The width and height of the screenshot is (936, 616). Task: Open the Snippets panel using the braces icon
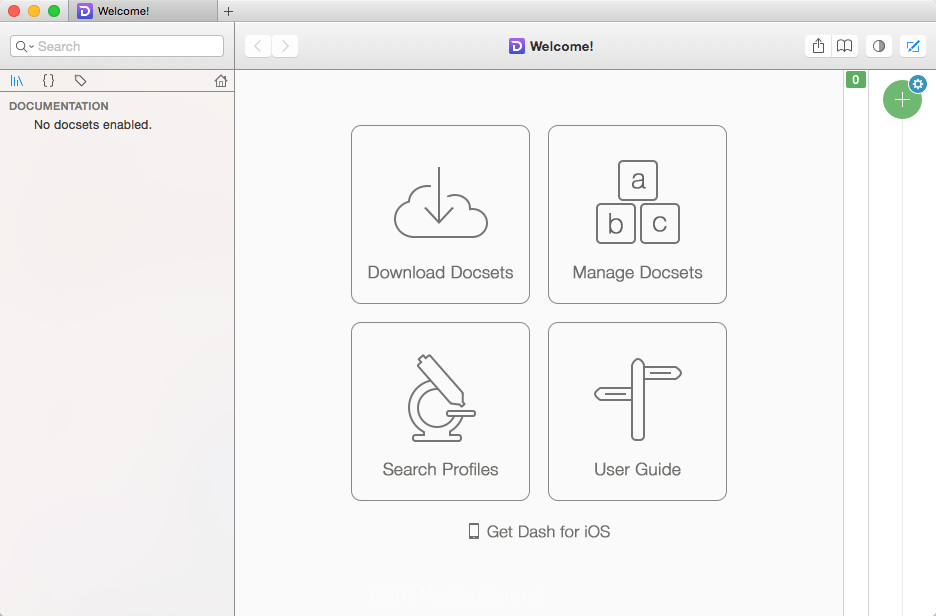coord(48,81)
